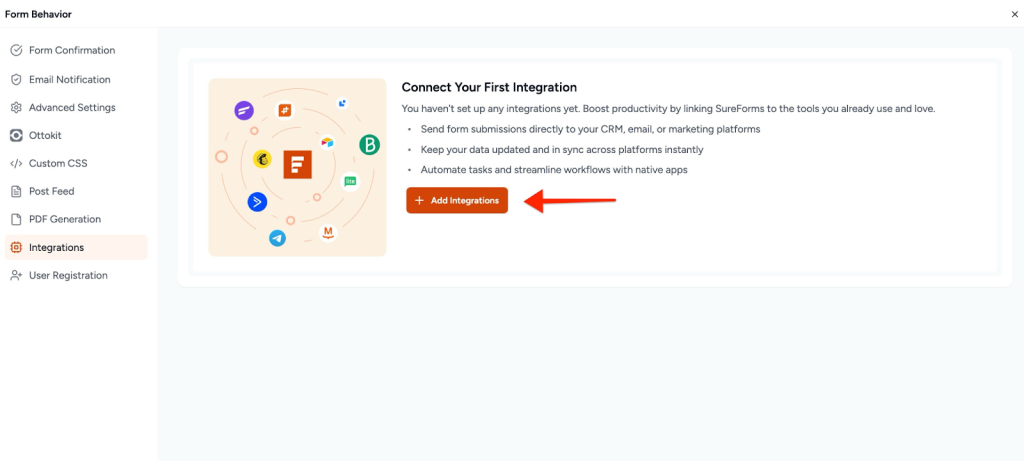Click the Email Notification shield icon

click(x=16, y=79)
